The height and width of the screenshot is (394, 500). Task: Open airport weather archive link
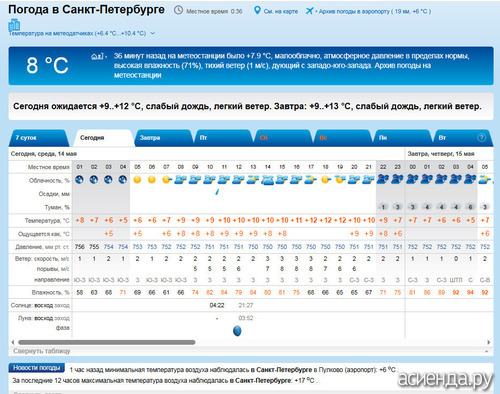pos(375,11)
